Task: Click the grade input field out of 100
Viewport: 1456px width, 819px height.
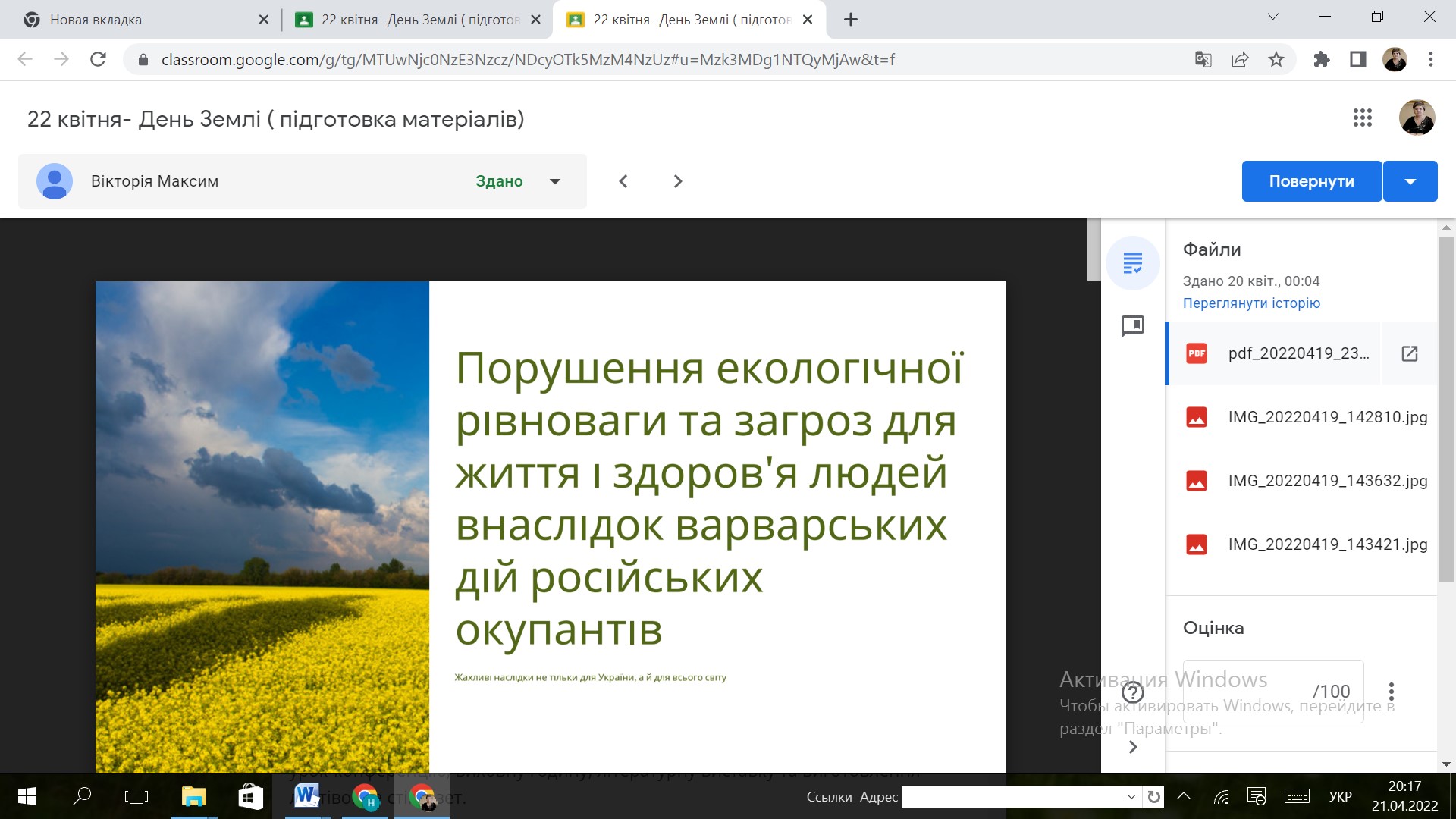Action: (1273, 692)
